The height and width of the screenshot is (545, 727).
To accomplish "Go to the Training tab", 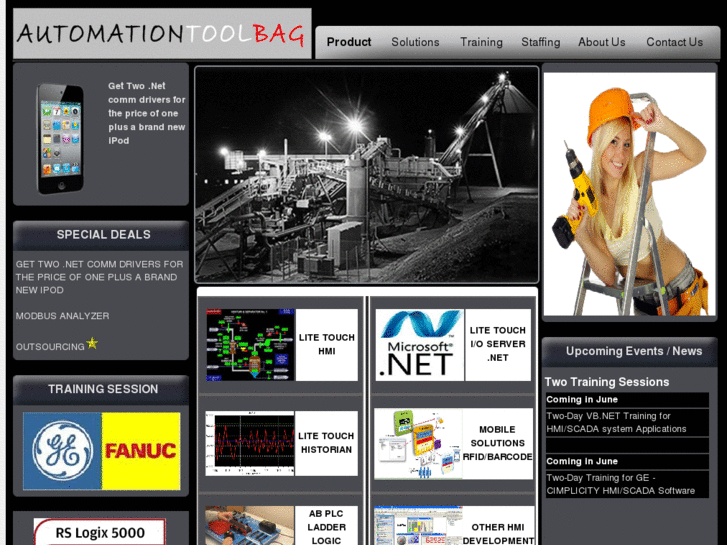I will (481, 42).
